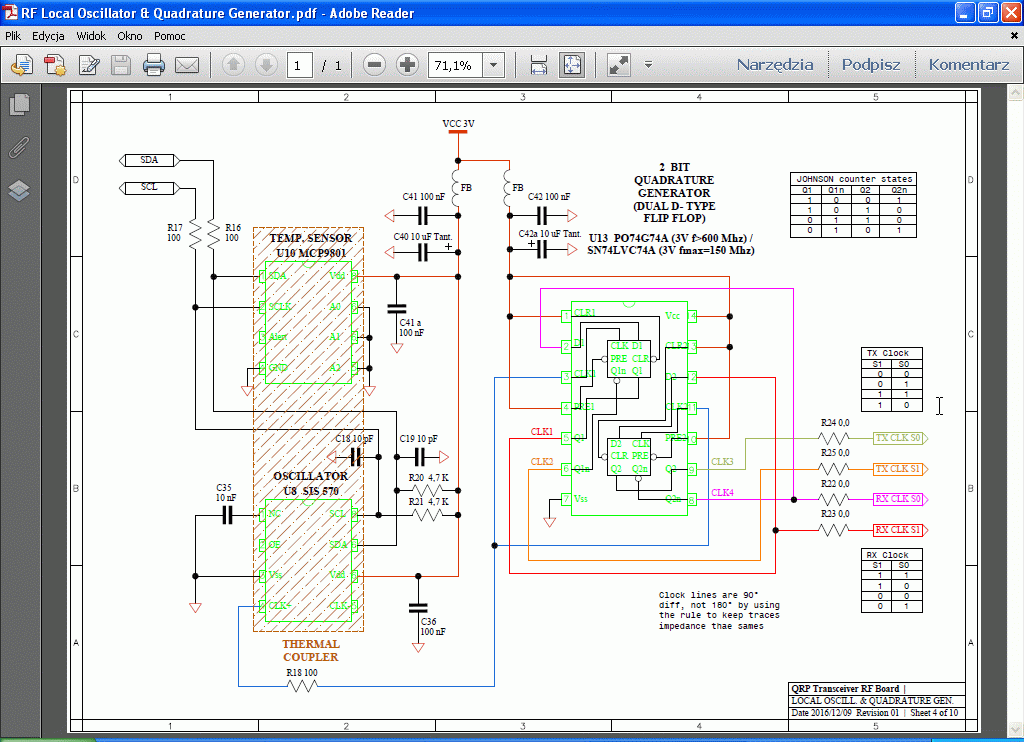Open the layers panel in sidebar
This screenshot has width=1024, height=742.
[19, 191]
